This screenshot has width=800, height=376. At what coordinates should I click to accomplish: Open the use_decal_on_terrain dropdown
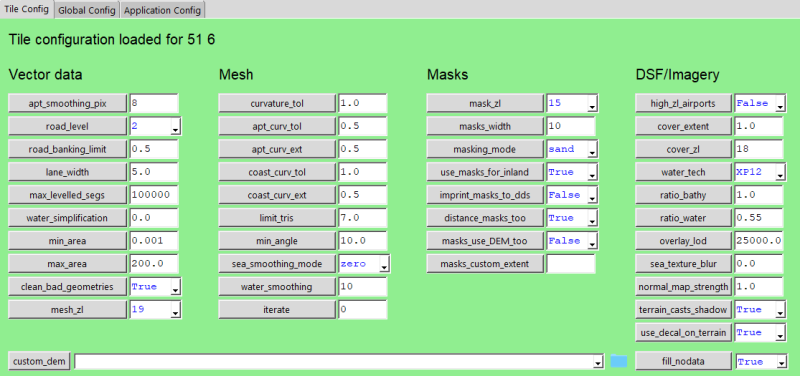(x=780, y=333)
